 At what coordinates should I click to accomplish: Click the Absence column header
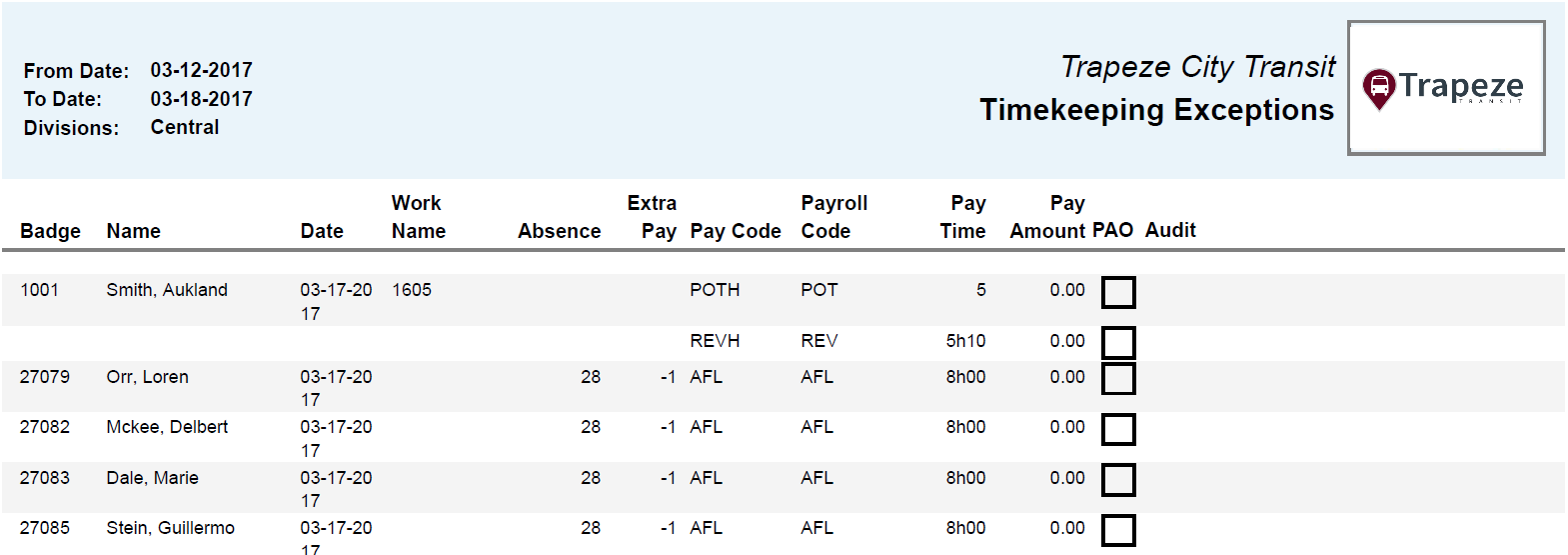pyautogui.click(x=559, y=231)
